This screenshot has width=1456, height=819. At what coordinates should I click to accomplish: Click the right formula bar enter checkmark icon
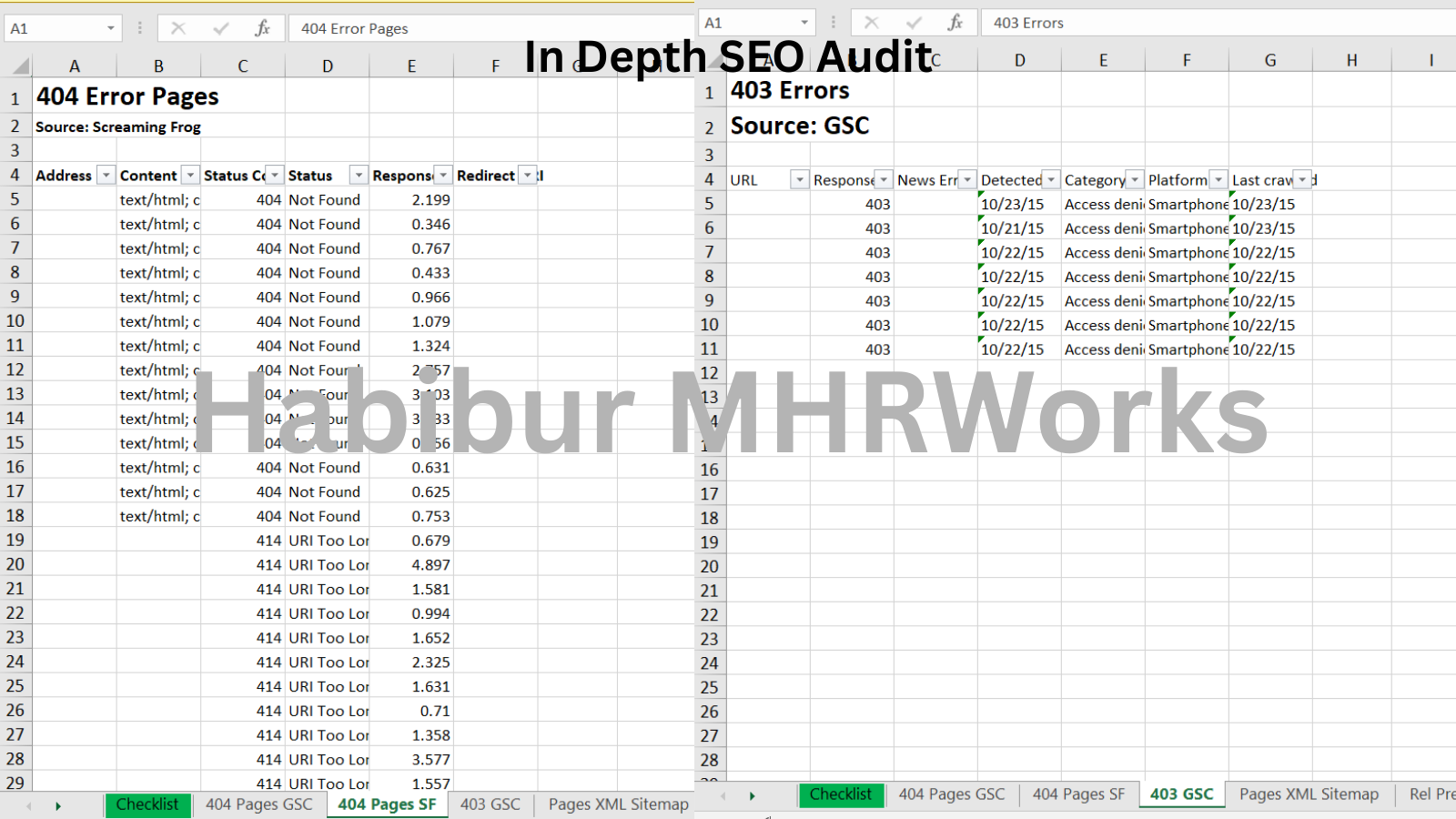click(x=914, y=23)
